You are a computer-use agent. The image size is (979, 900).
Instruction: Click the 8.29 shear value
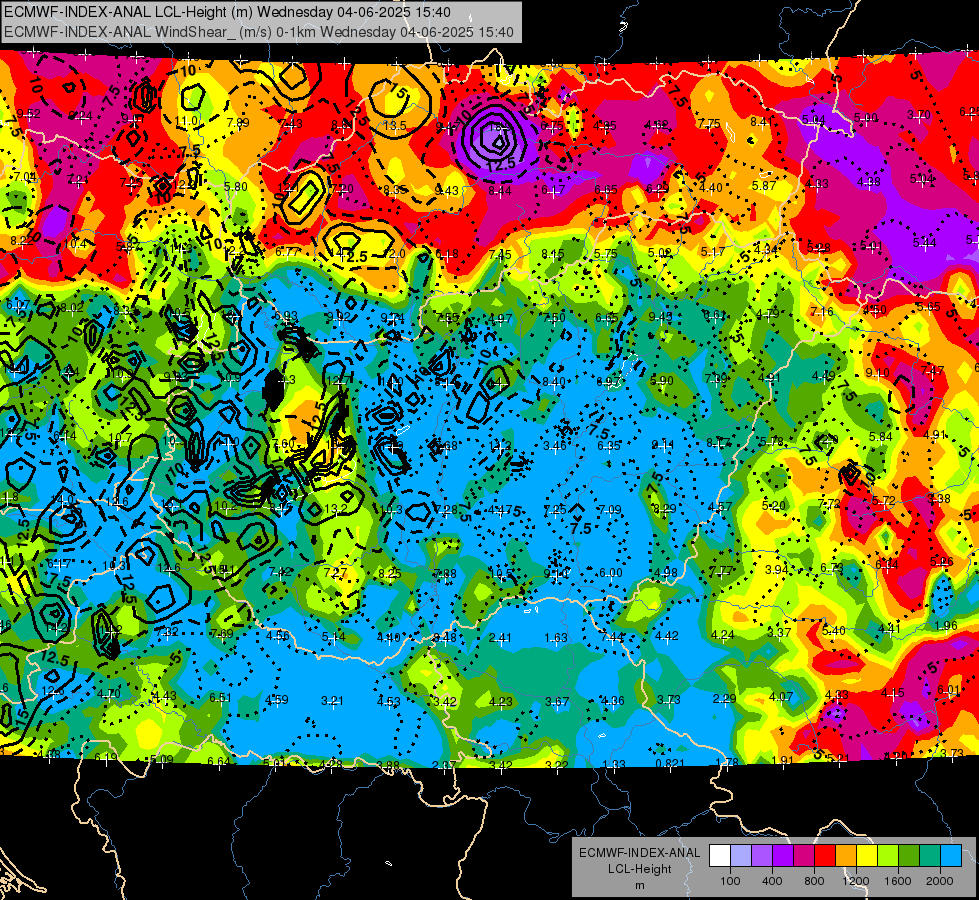coord(664,508)
